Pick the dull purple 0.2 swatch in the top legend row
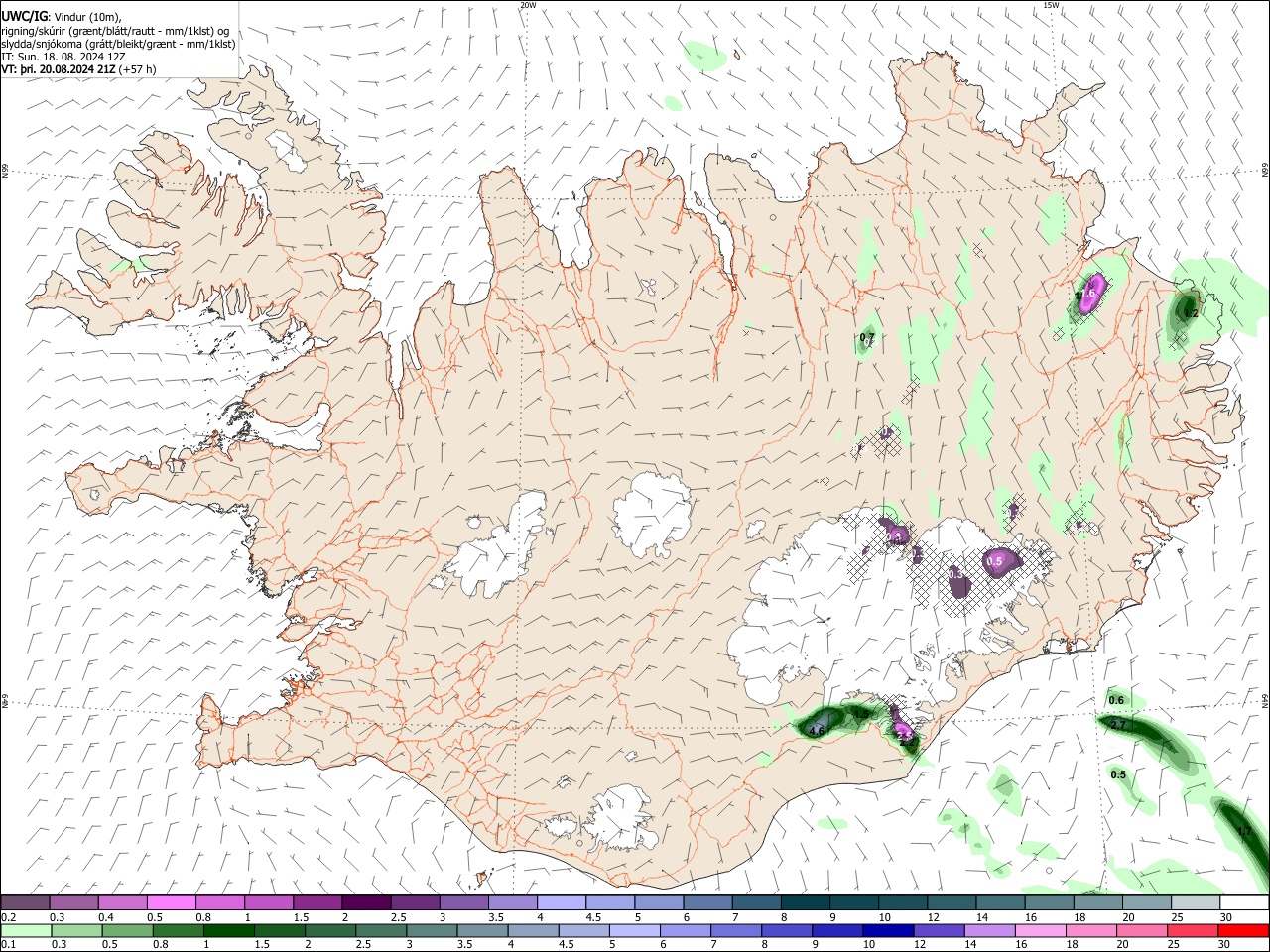Viewport: 1270px width, 952px height. 25,903
